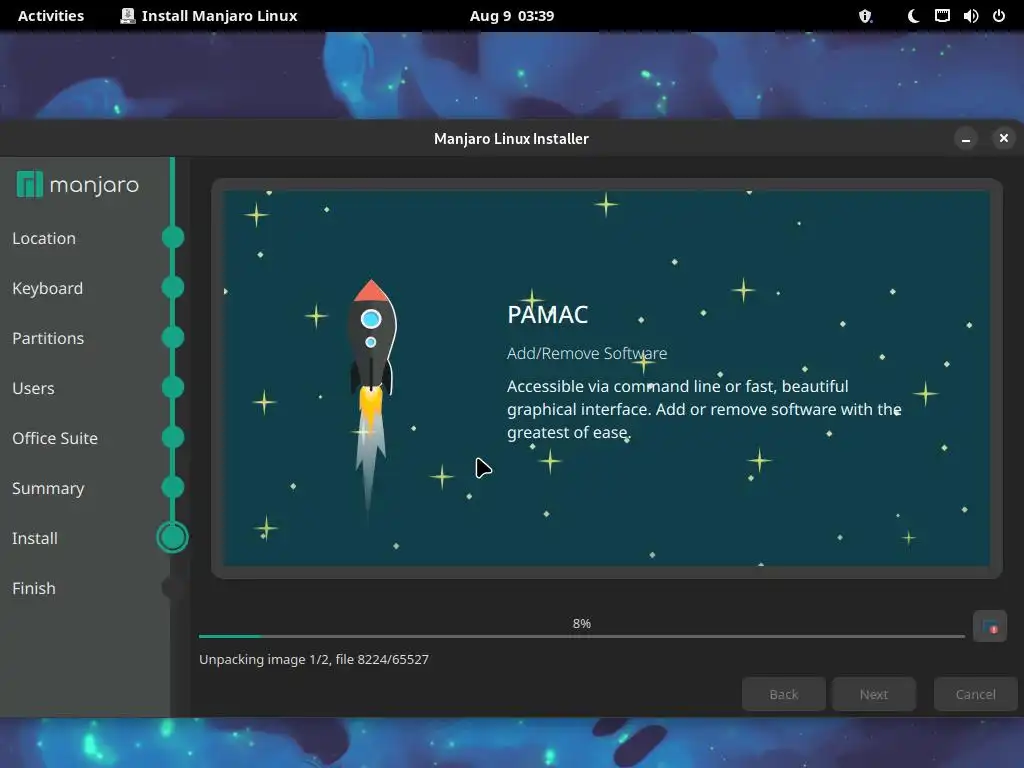The image size is (1024, 768).
Task: Close the Manjaro Linux Installer window
Action: (1004, 138)
